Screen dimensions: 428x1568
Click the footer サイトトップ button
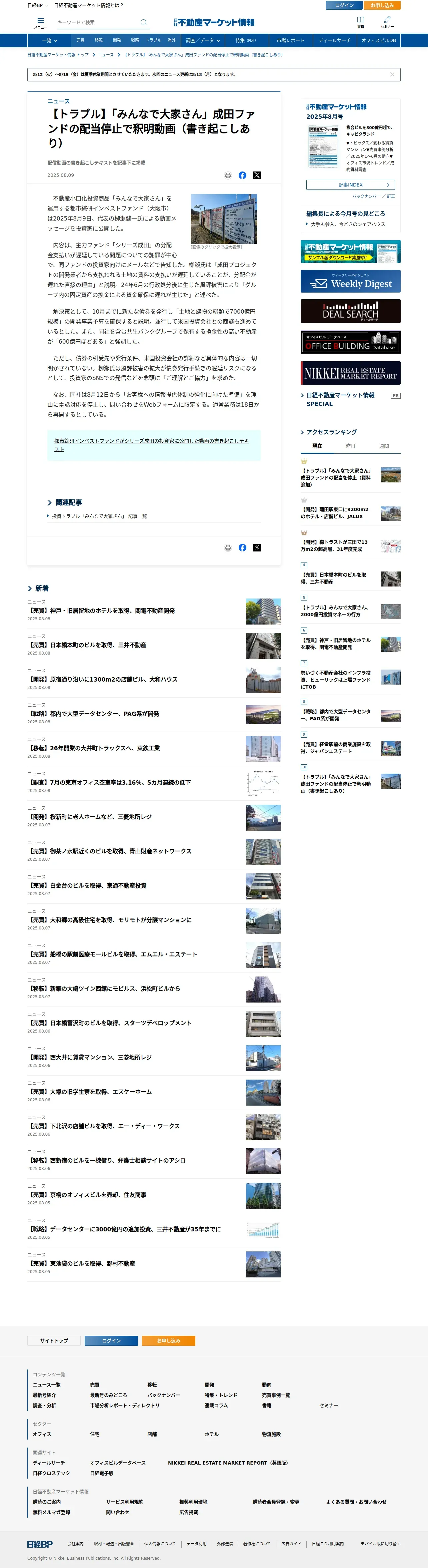click(x=54, y=1341)
